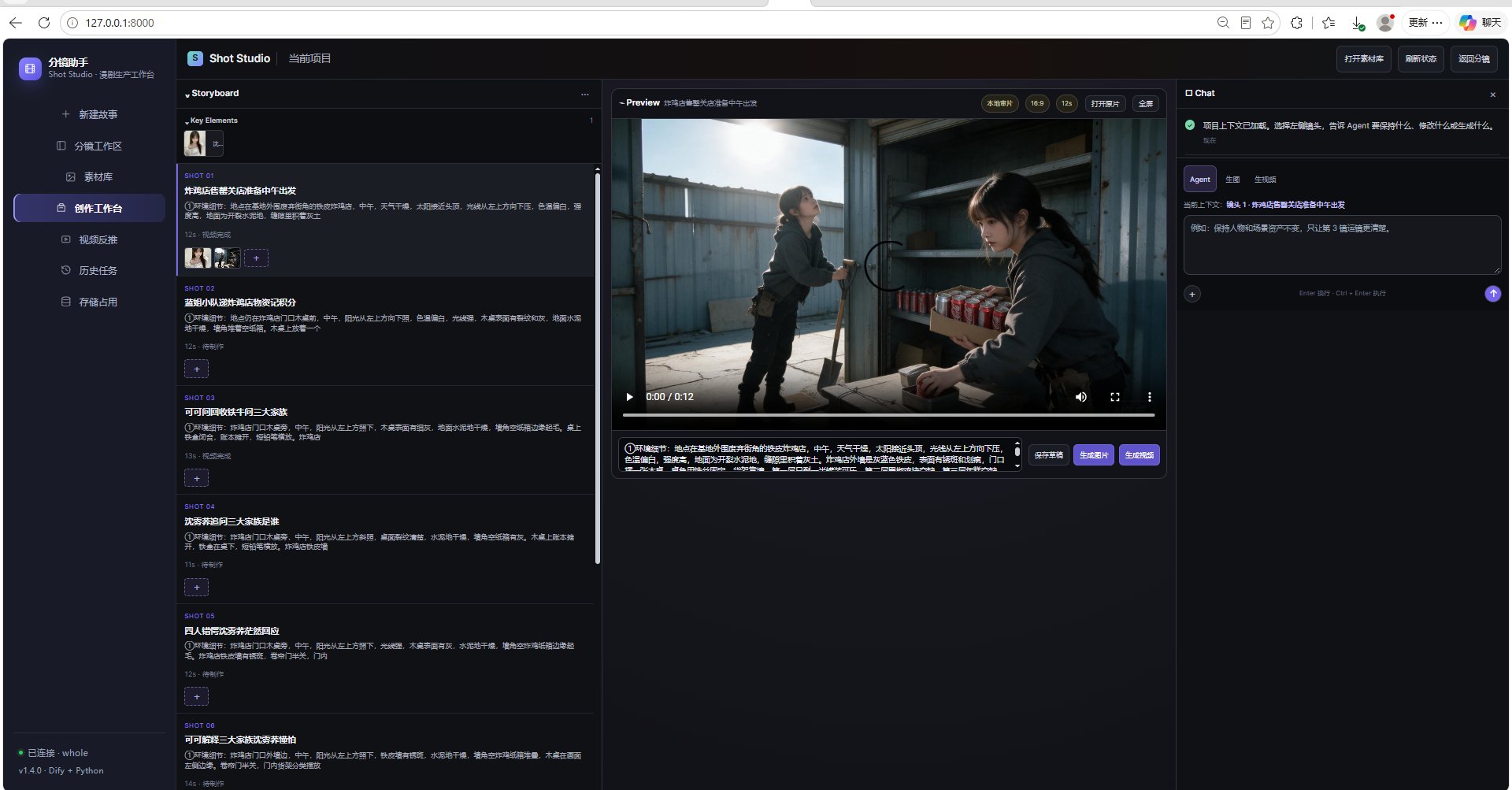Viewport: 1512px width, 790px height.
Task: Click the 打开原片 button in Preview
Action: click(x=1105, y=104)
